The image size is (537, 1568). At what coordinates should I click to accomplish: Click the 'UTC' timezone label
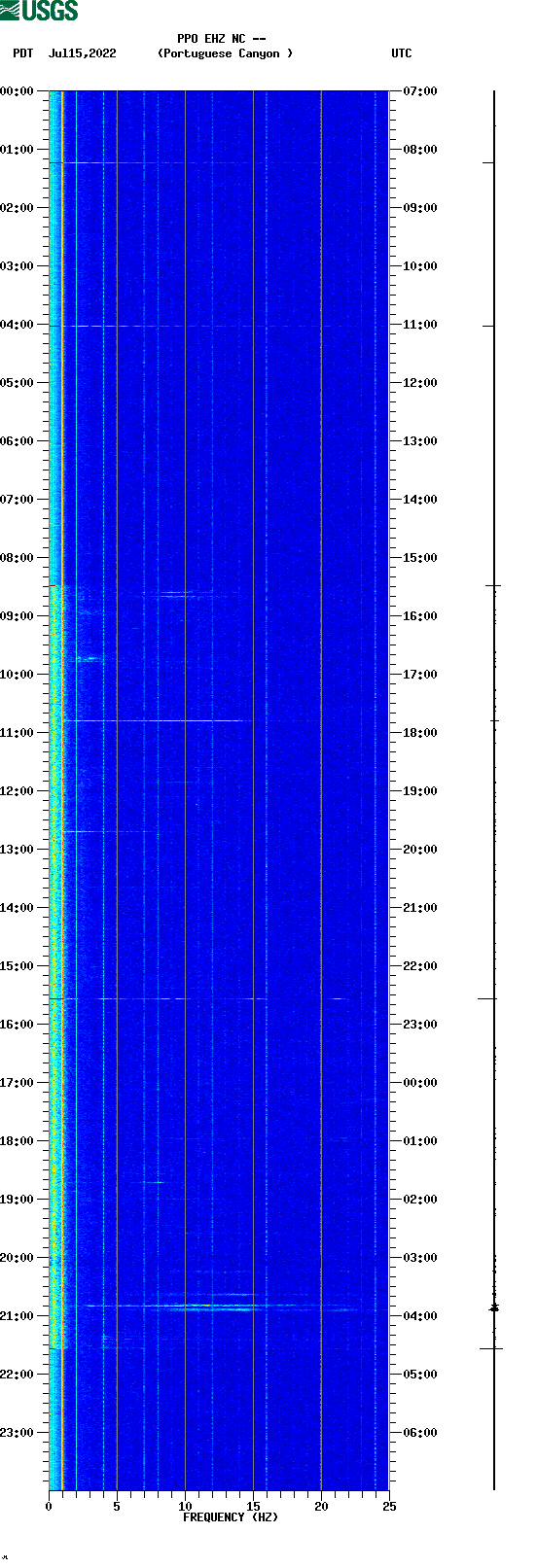pos(402,53)
